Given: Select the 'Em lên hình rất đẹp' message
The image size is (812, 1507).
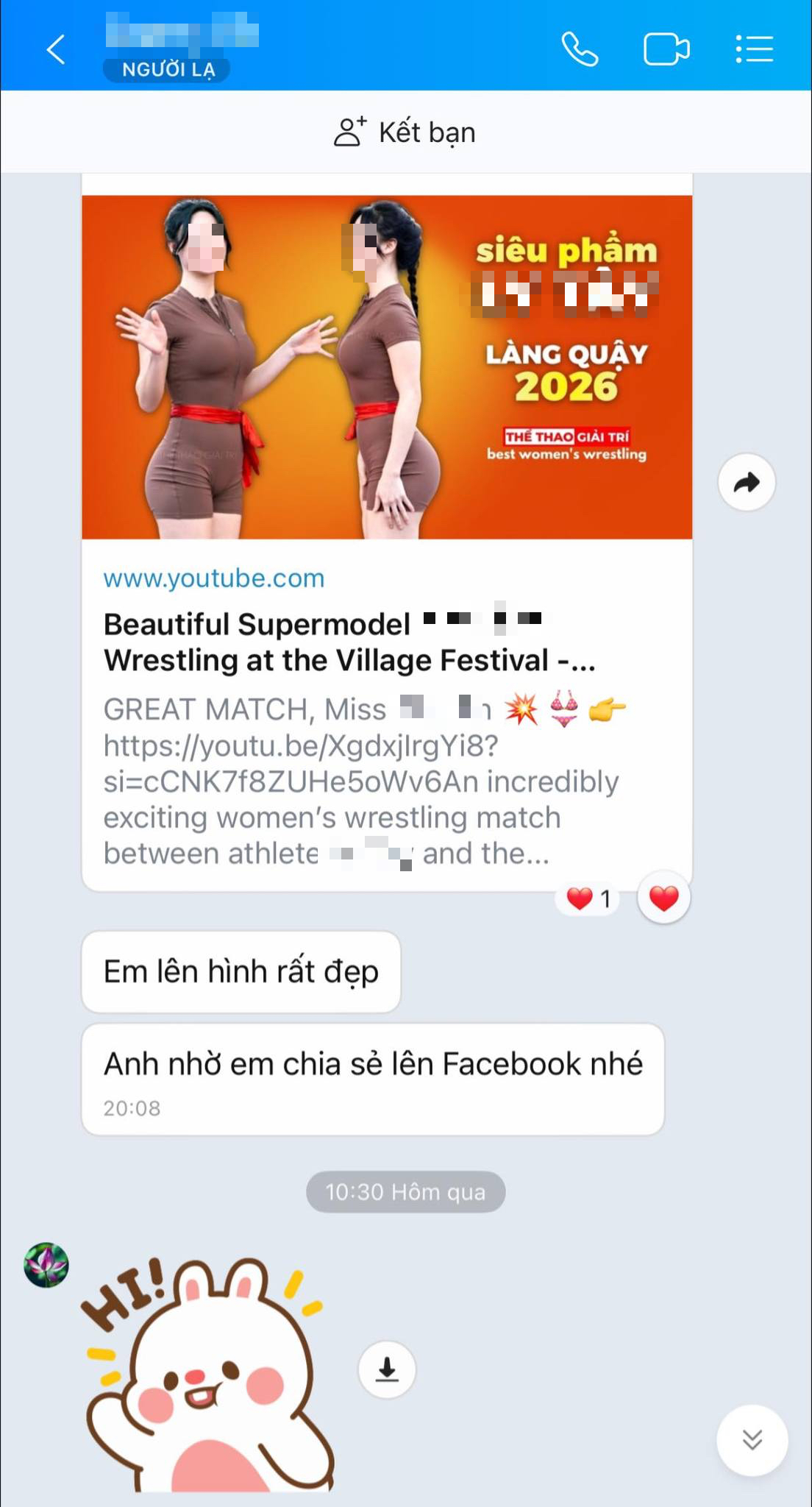Looking at the screenshot, I should [x=241, y=972].
